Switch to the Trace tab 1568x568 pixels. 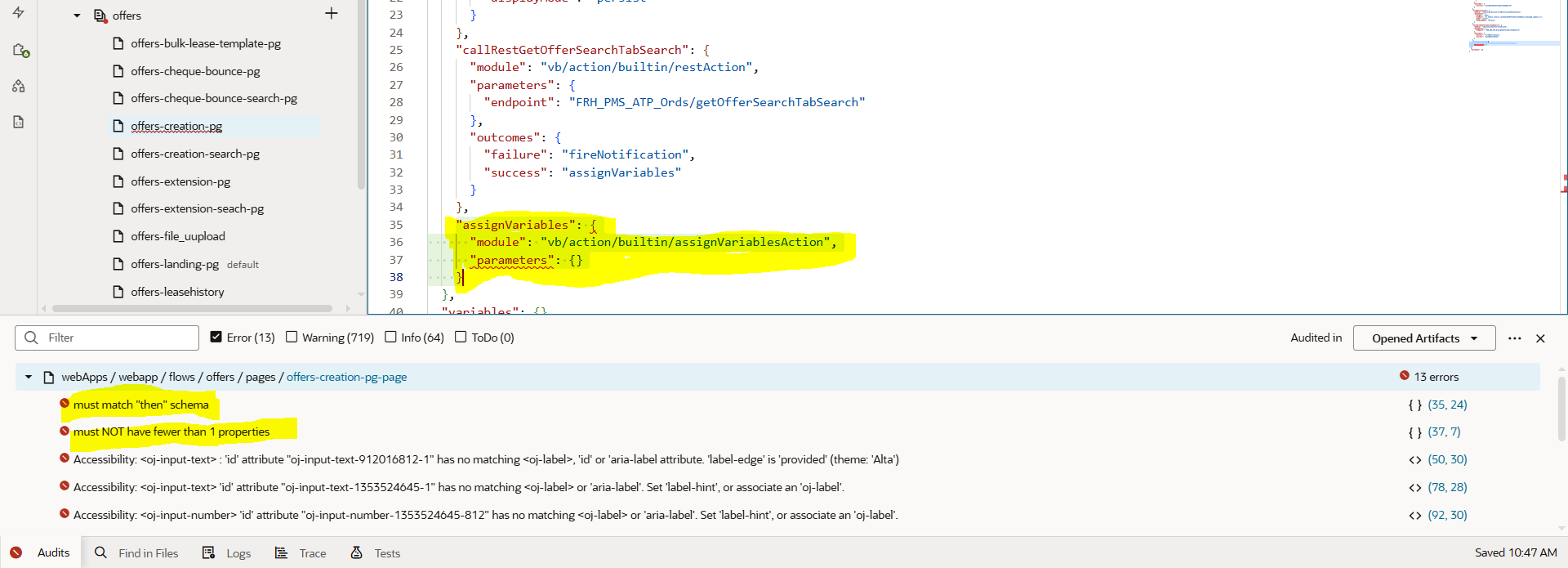[300, 552]
